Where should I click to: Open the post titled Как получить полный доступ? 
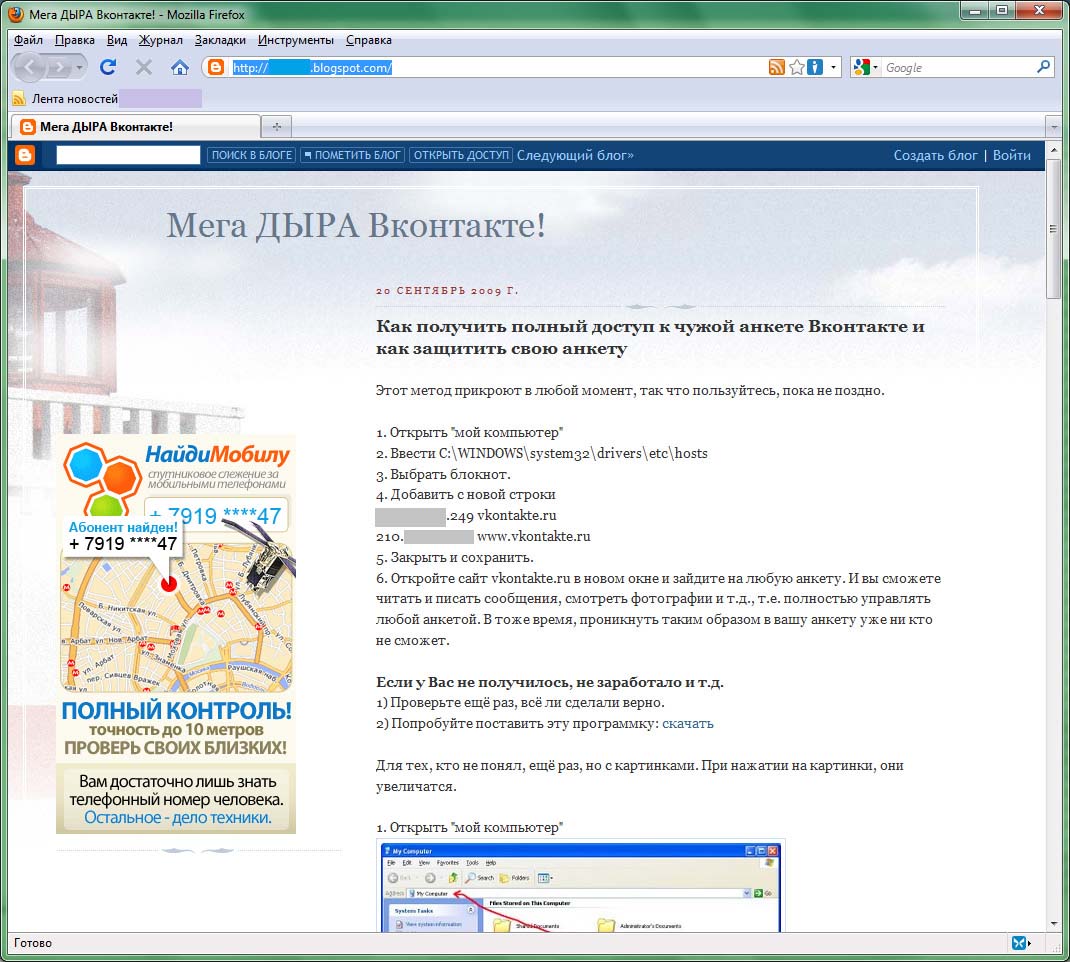tap(650, 337)
